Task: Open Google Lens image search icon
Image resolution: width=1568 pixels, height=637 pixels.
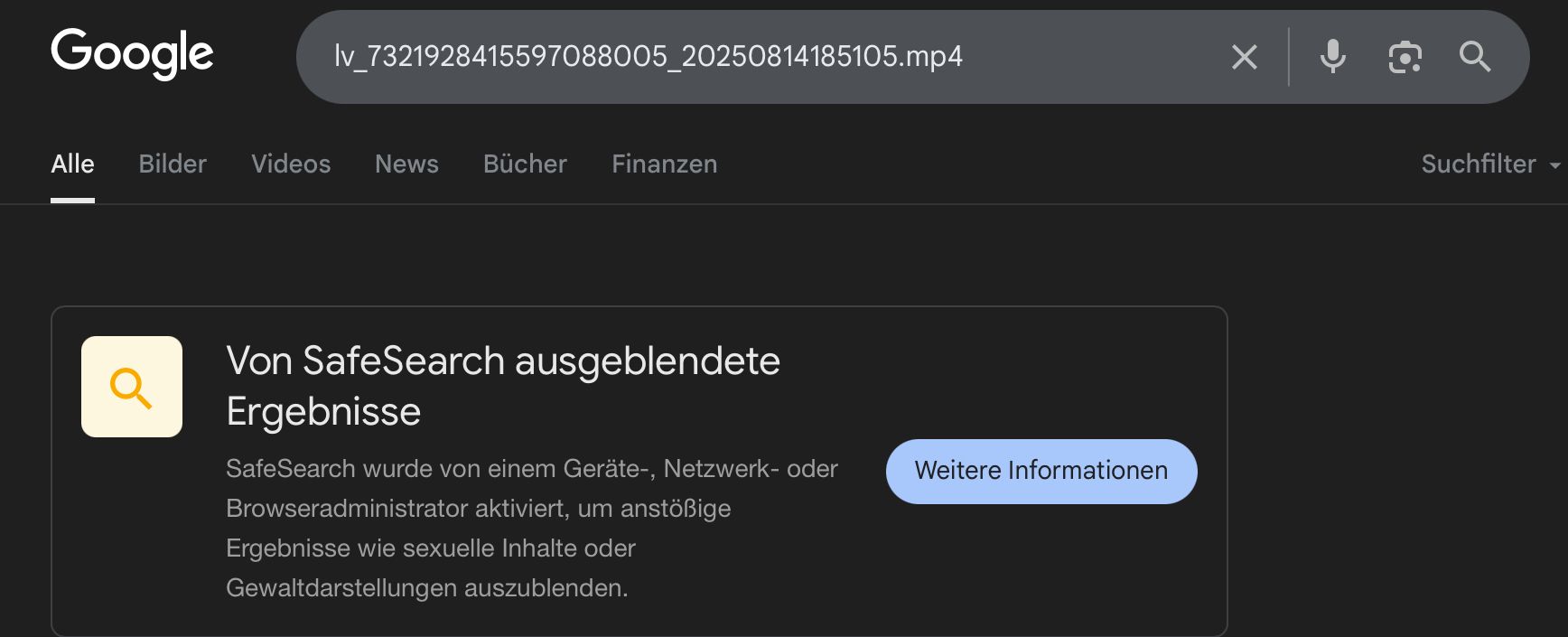Action: tap(1405, 57)
